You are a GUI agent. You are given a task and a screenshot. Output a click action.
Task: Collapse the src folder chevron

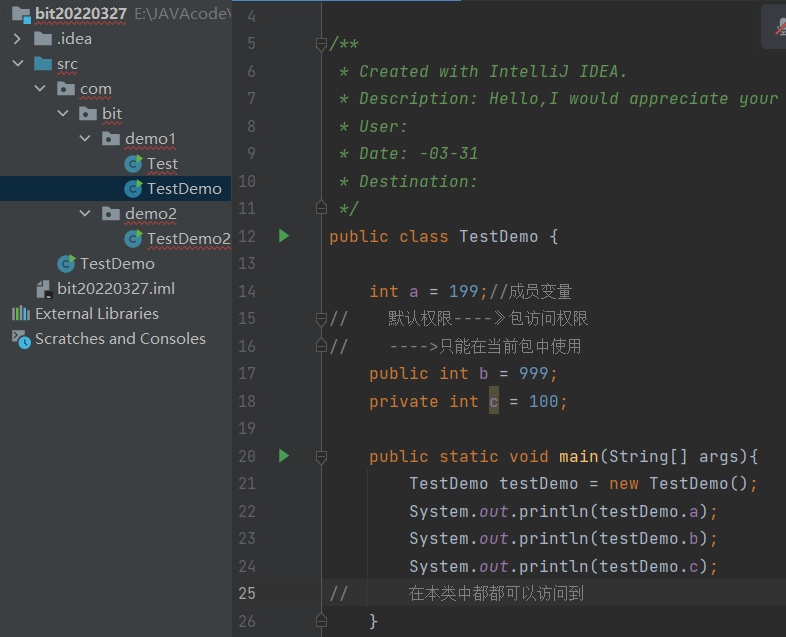tap(18, 64)
